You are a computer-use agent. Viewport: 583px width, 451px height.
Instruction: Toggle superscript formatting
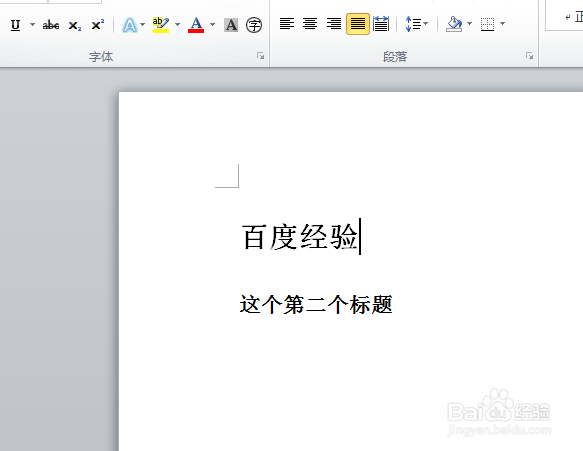pyautogui.click(x=97, y=25)
